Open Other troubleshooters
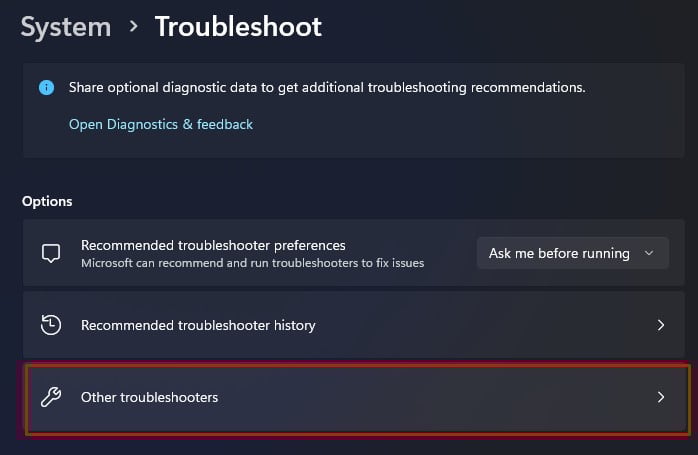This screenshot has height=455, width=698. click(358, 398)
